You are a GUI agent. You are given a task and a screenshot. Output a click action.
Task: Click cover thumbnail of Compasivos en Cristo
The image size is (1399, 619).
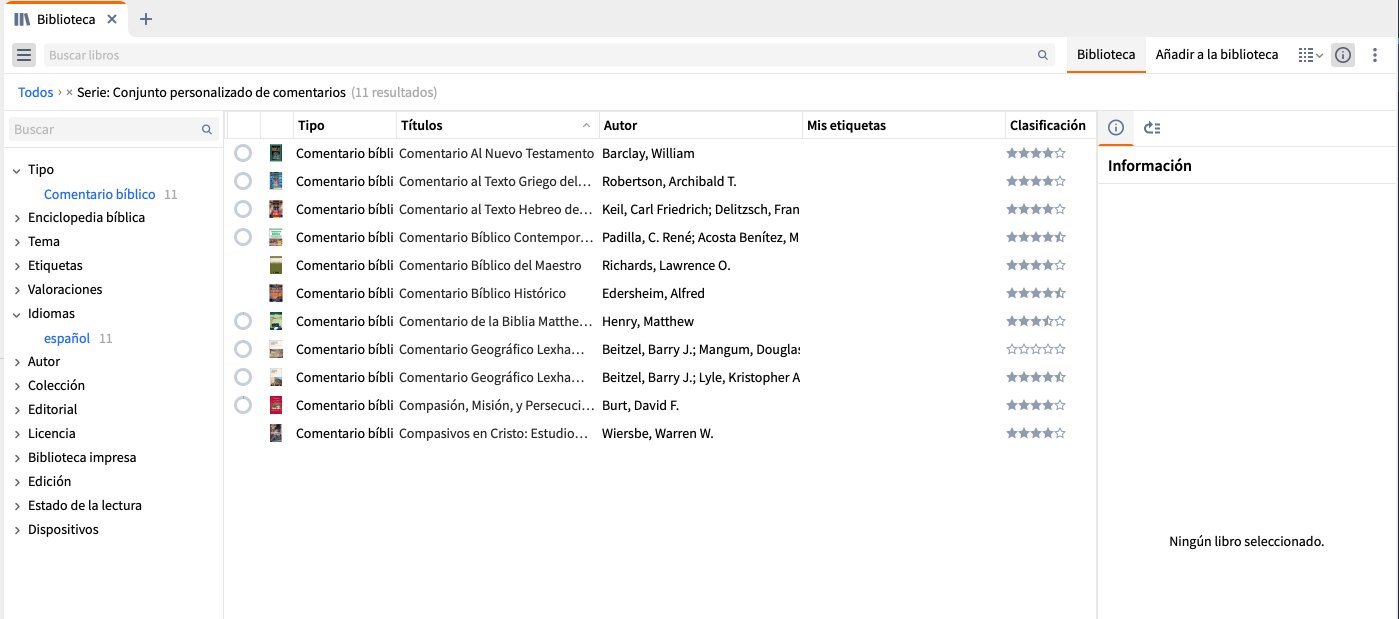(x=276, y=433)
